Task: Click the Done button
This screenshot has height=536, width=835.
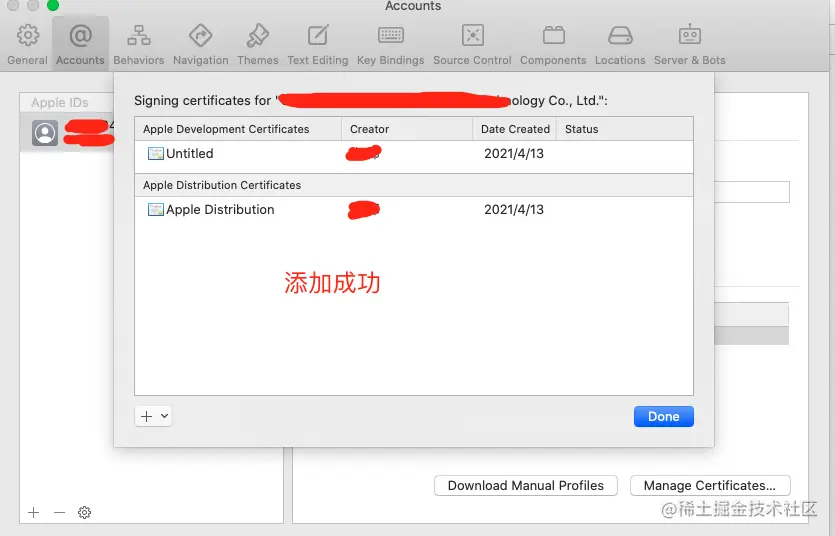Action: click(664, 416)
